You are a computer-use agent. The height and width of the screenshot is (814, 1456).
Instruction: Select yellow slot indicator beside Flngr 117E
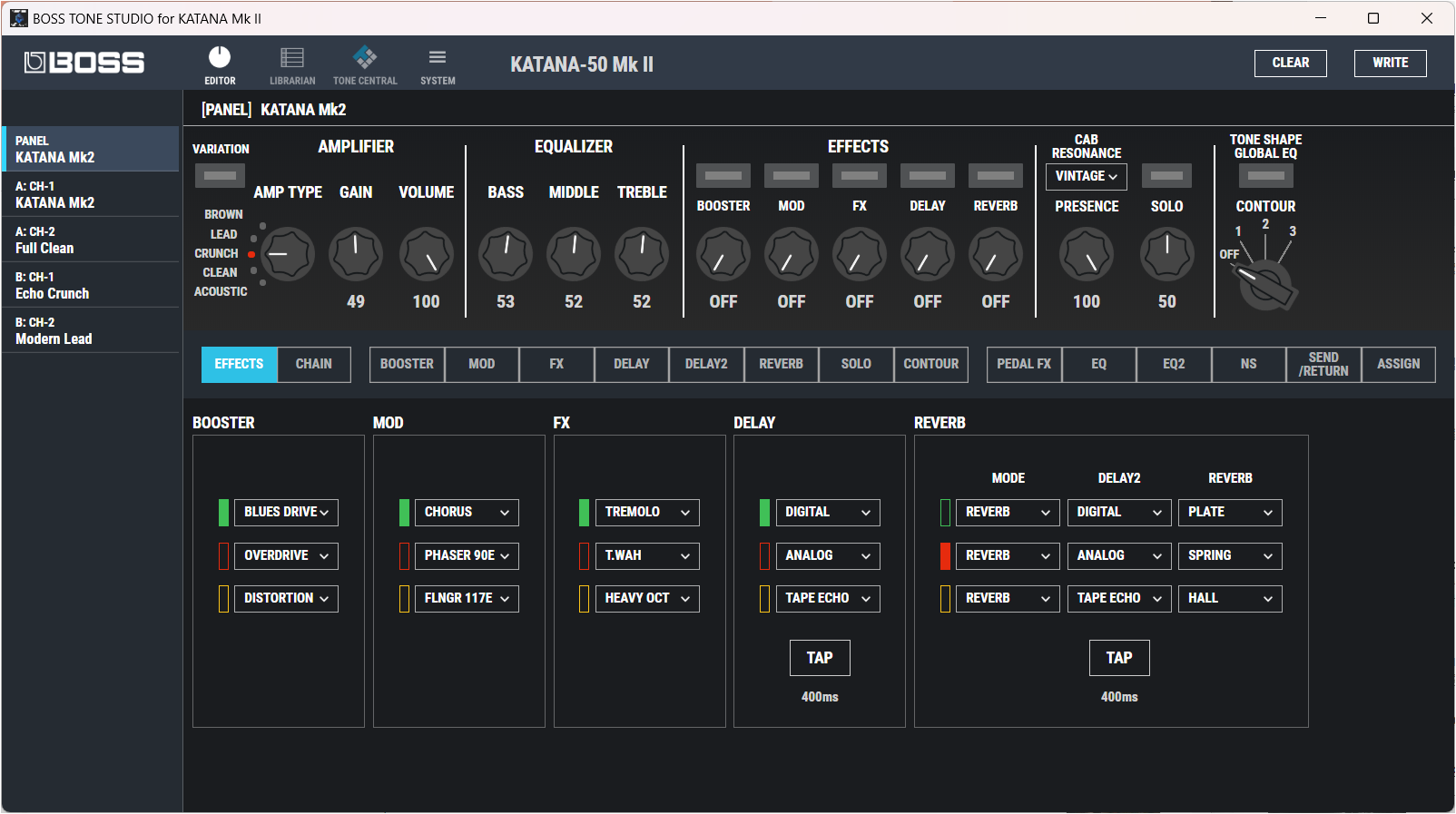404,599
